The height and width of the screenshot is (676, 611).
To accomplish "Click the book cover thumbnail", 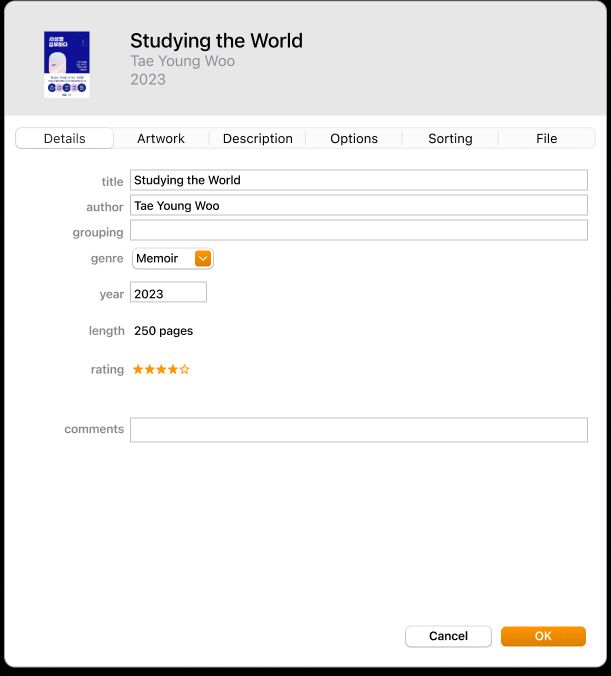I will click(67, 64).
